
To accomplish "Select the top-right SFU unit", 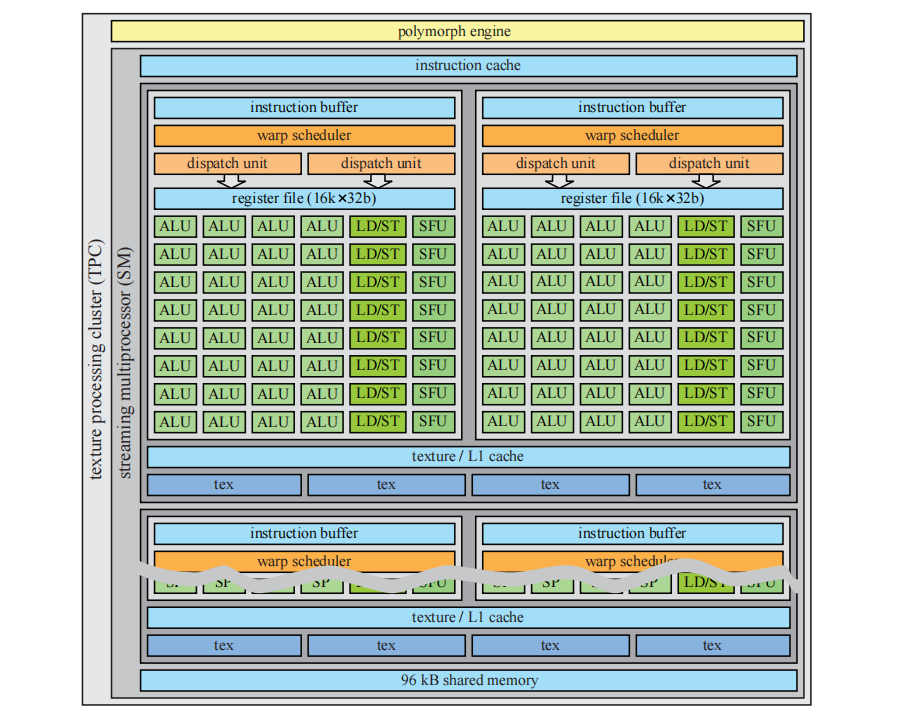I will pos(760,226).
